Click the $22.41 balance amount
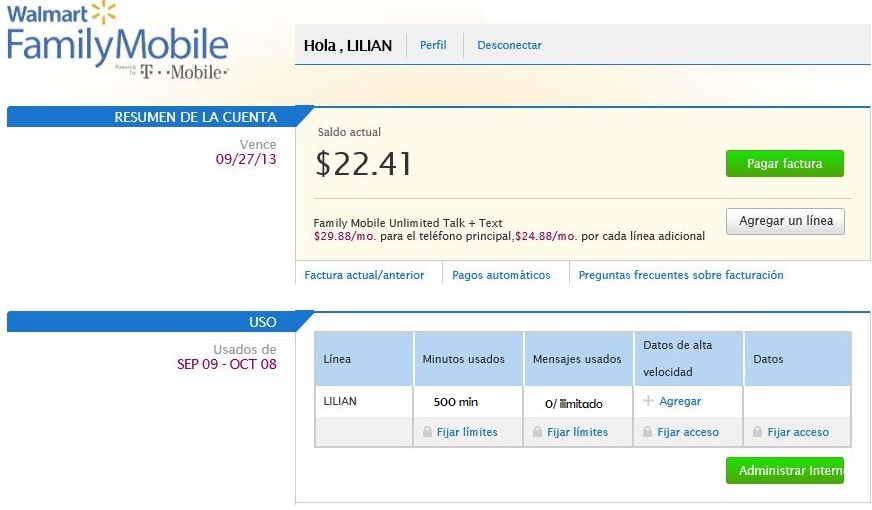 pos(364,164)
